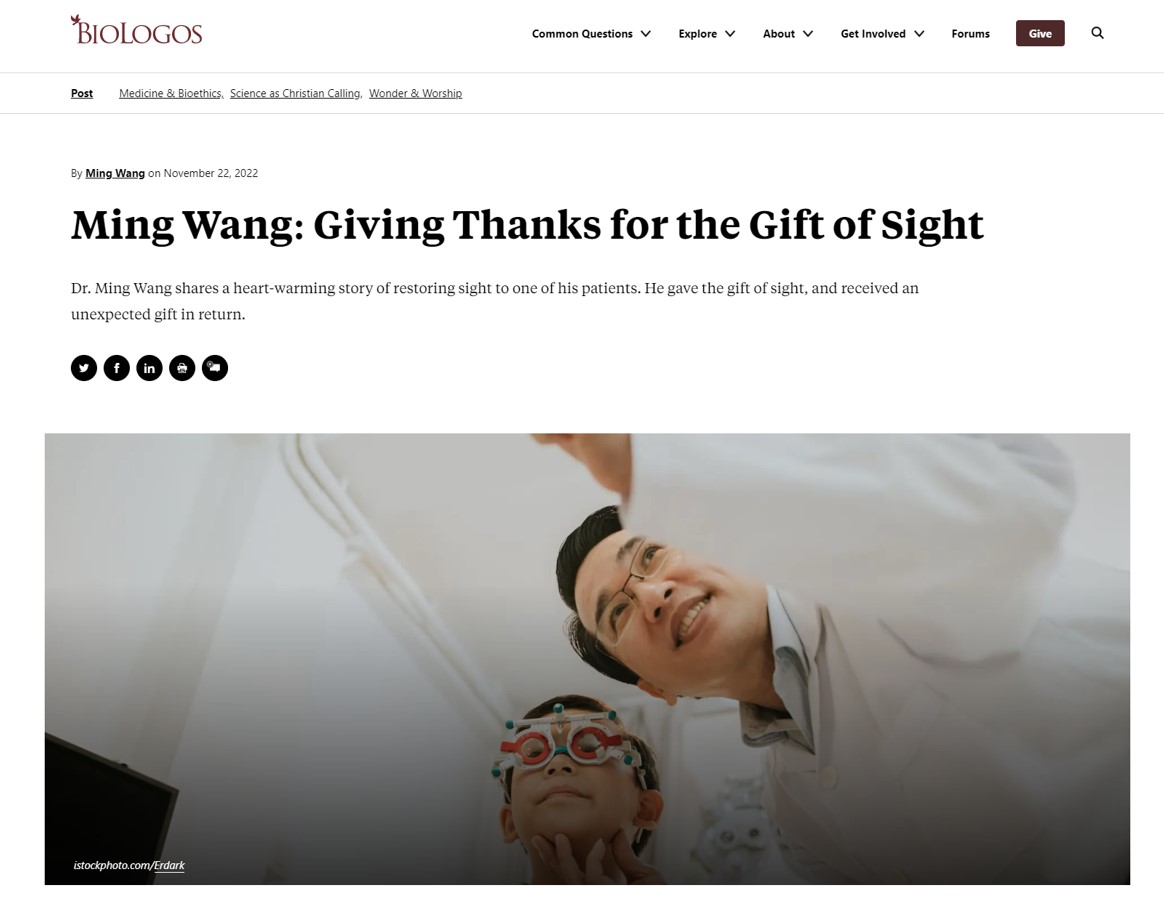1164x919 pixels.
Task: Expand the Common Questions chevron
Action: point(646,33)
